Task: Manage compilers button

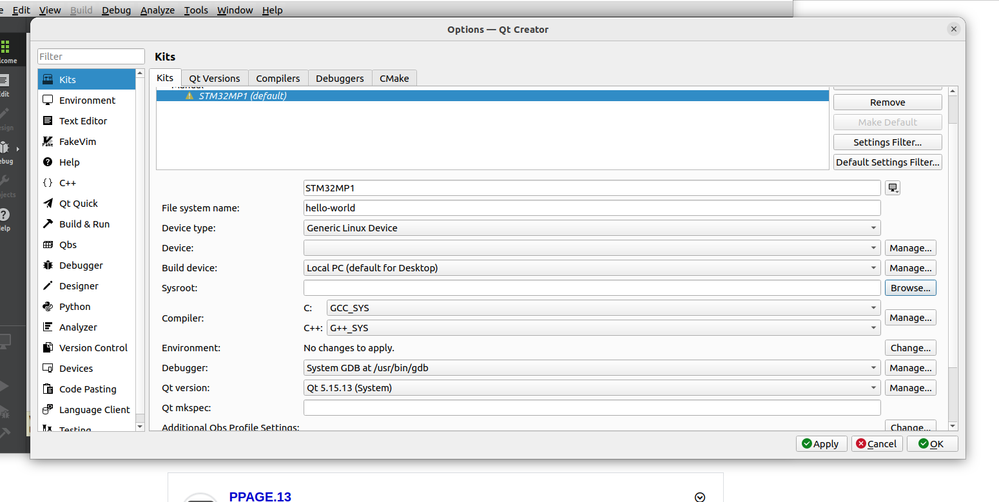Action: coord(910,317)
